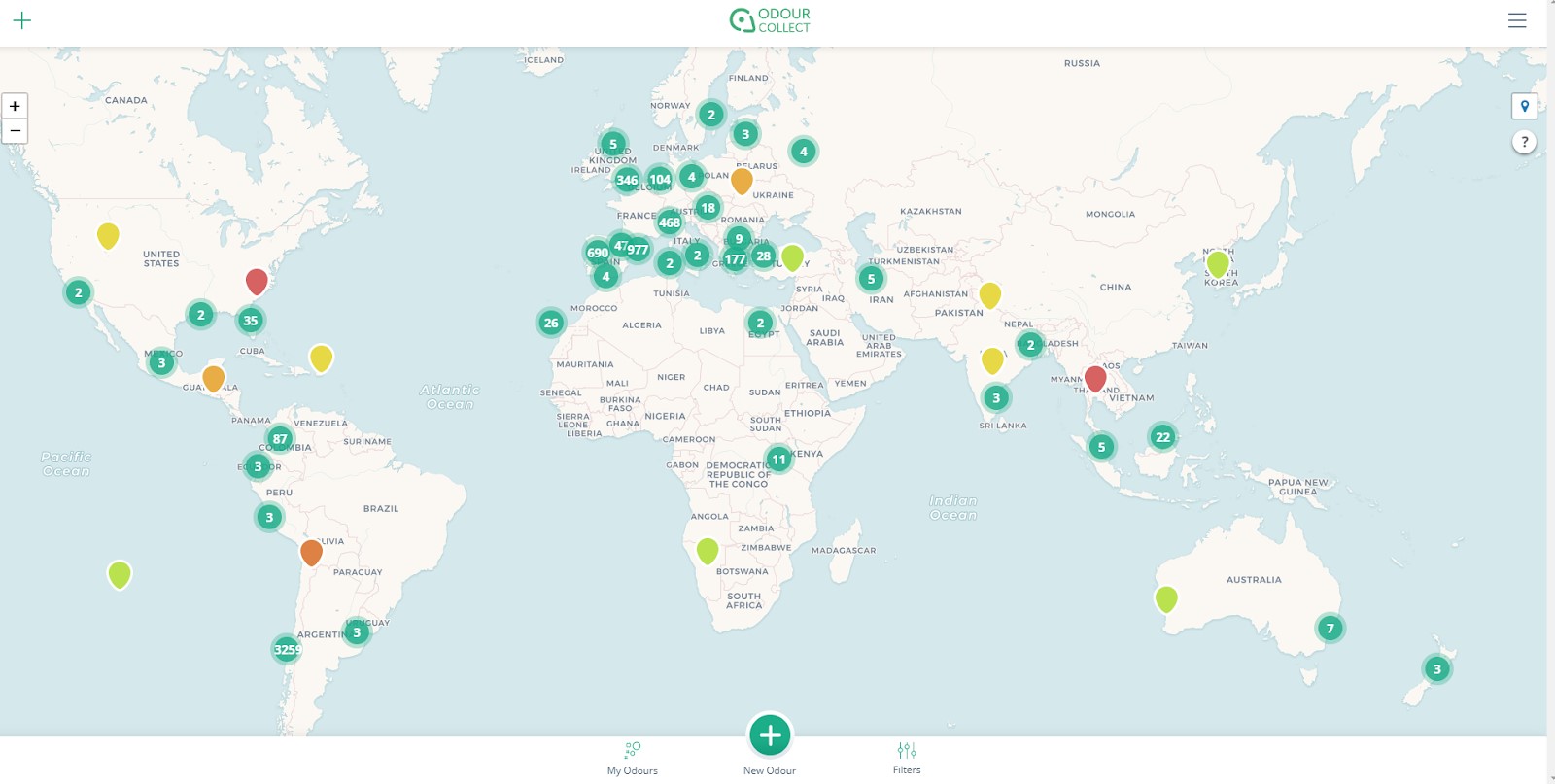
Task: Open the 11 cluster near Kenya
Action: pyautogui.click(x=778, y=460)
